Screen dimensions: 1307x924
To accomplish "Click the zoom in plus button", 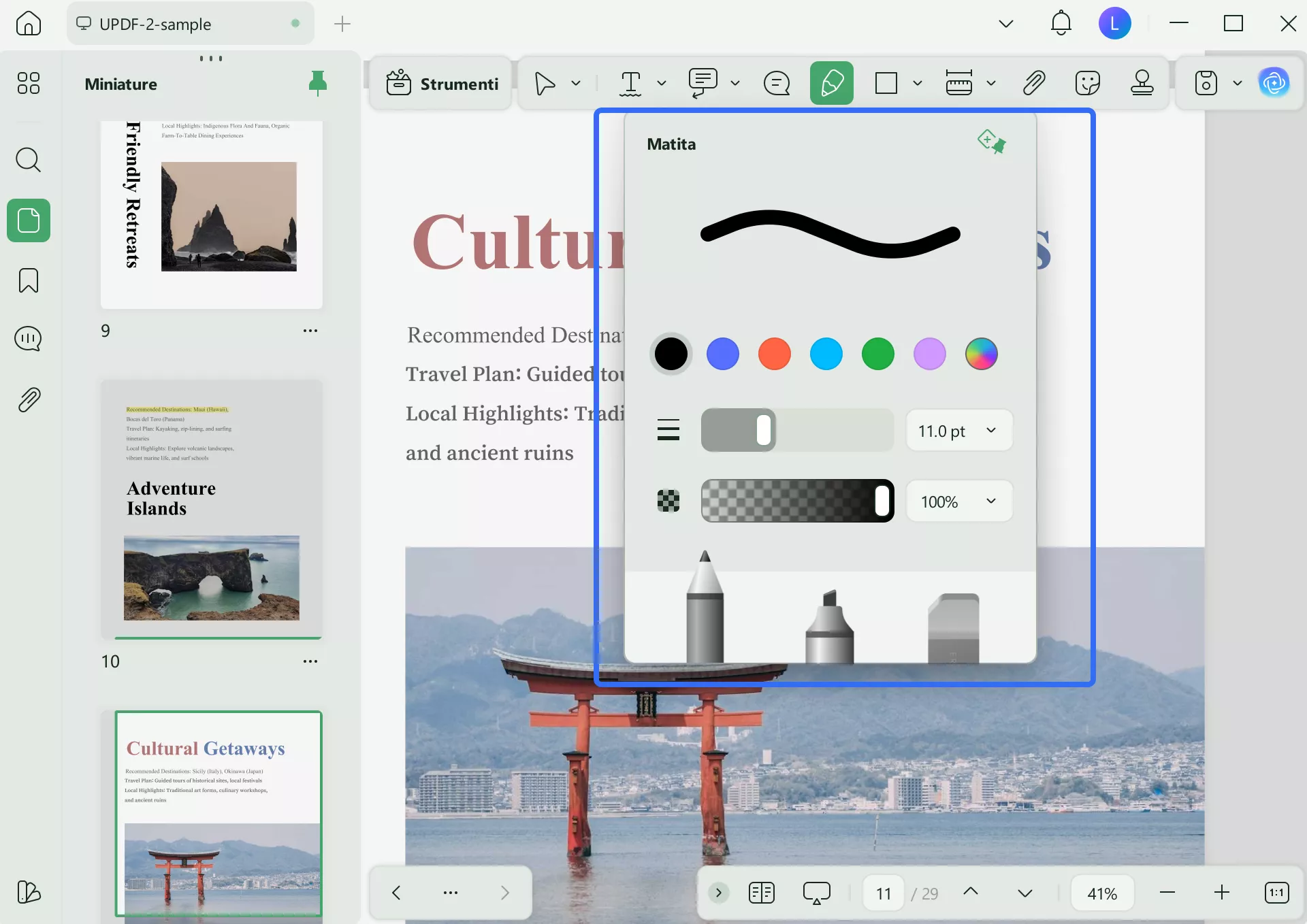I will 1222,893.
